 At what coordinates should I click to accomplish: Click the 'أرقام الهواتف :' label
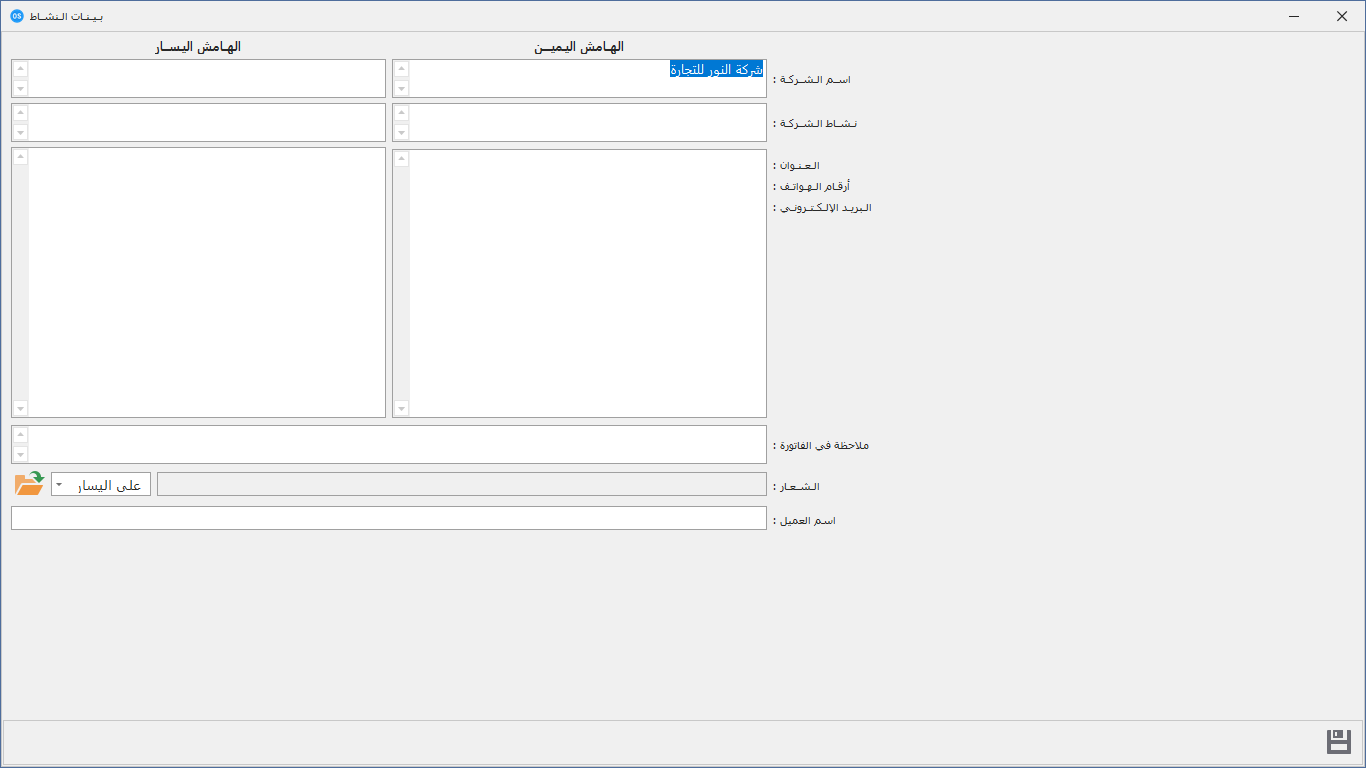(811, 186)
